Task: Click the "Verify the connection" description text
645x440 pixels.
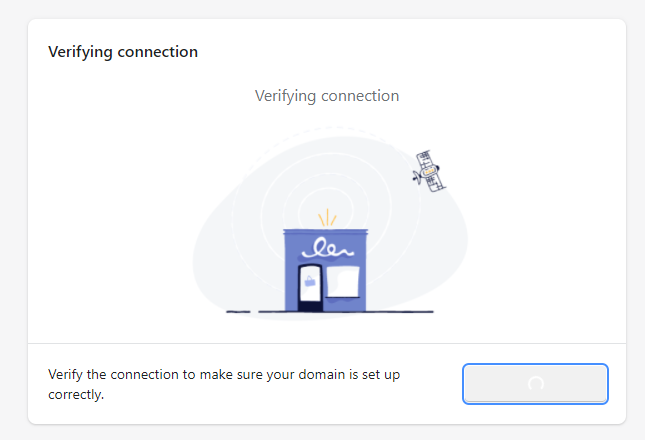Action: pyautogui.click(x=224, y=384)
